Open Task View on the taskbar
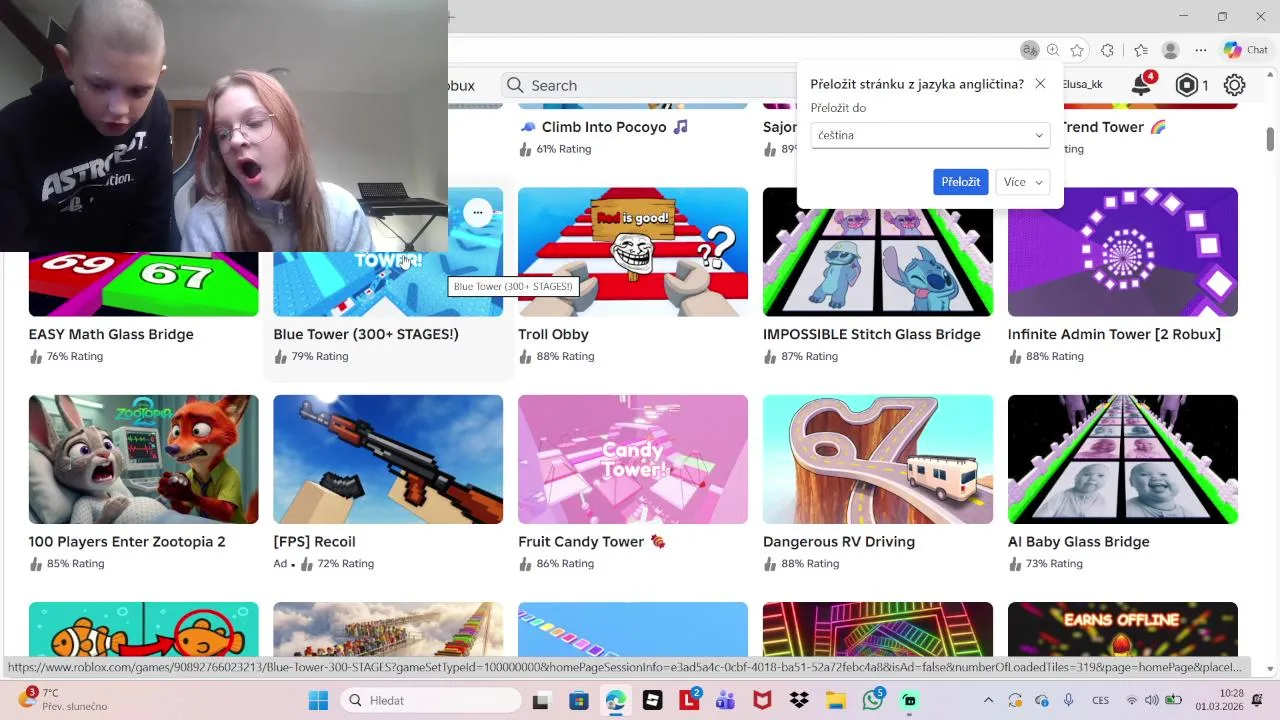This screenshot has width=1280, height=720. point(541,700)
